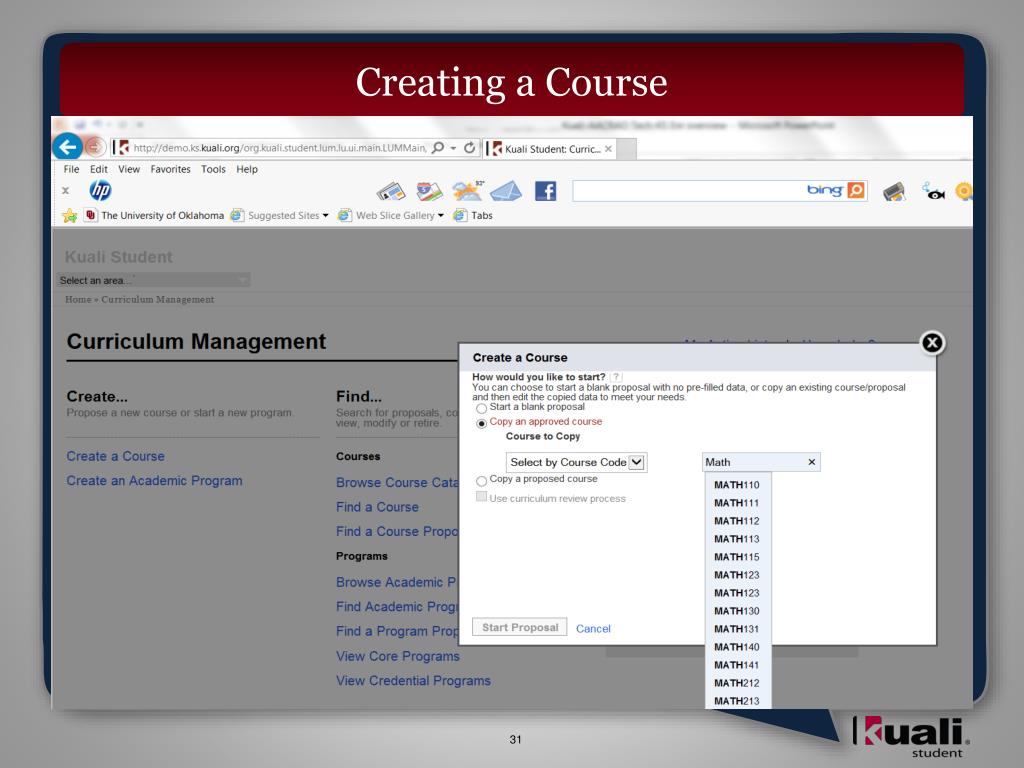Click the page refresh icon
Image resolution: width=1024 pixels, height=768 pixels.
470,148
